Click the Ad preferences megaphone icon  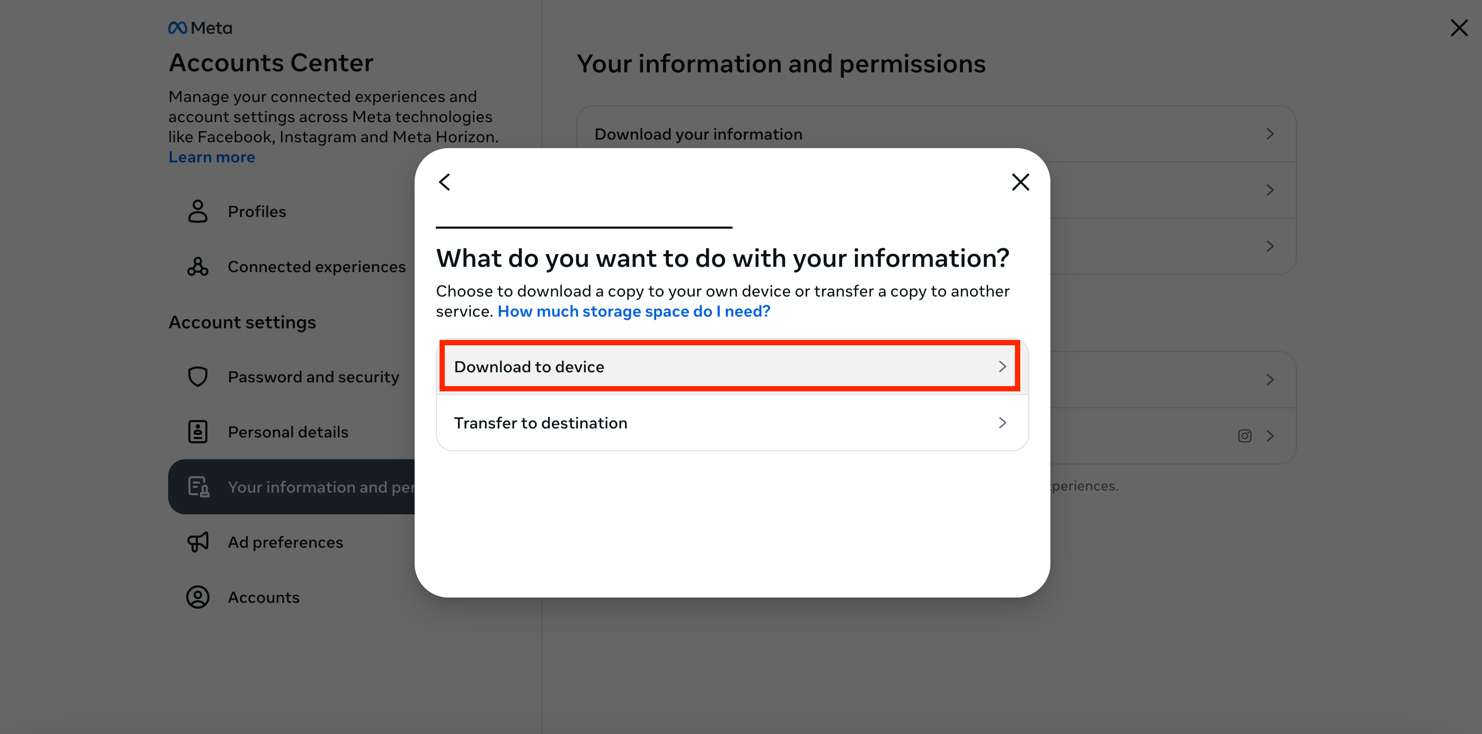pos(198,542)
